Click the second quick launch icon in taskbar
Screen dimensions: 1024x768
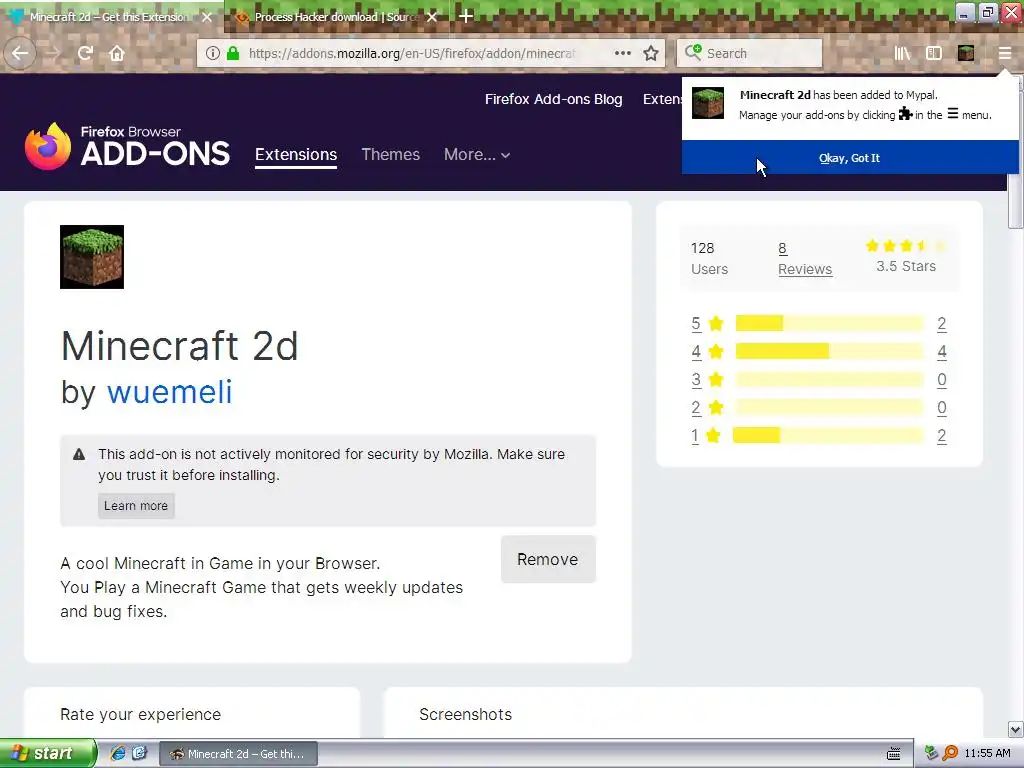click(140, 753)
